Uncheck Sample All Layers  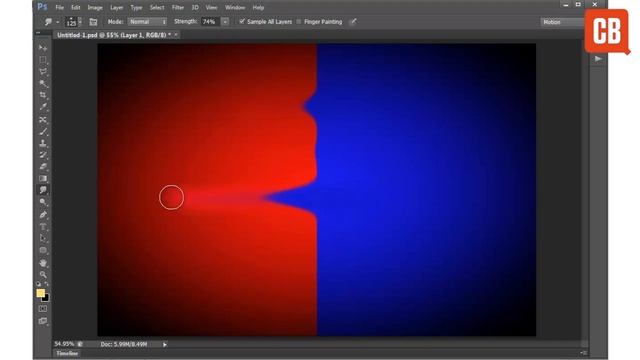[242, 22]
